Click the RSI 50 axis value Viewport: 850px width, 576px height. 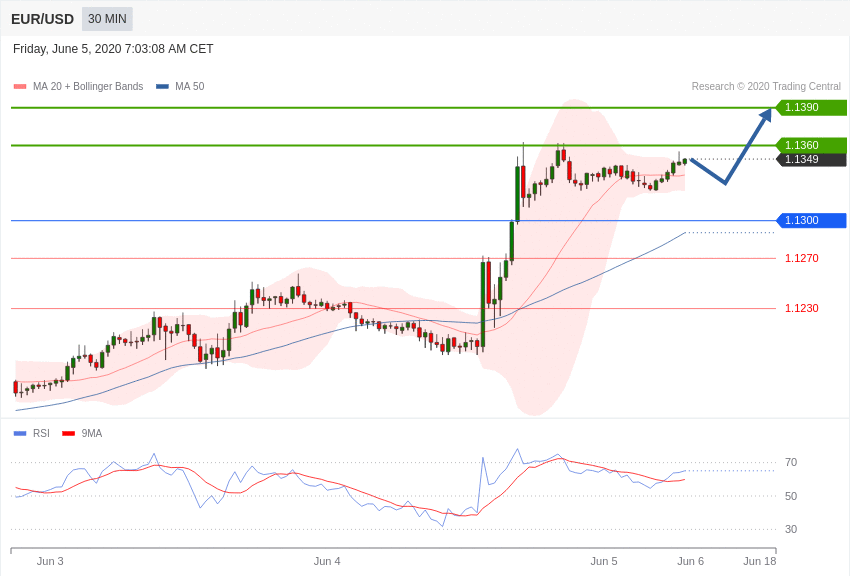click(791, 496)
